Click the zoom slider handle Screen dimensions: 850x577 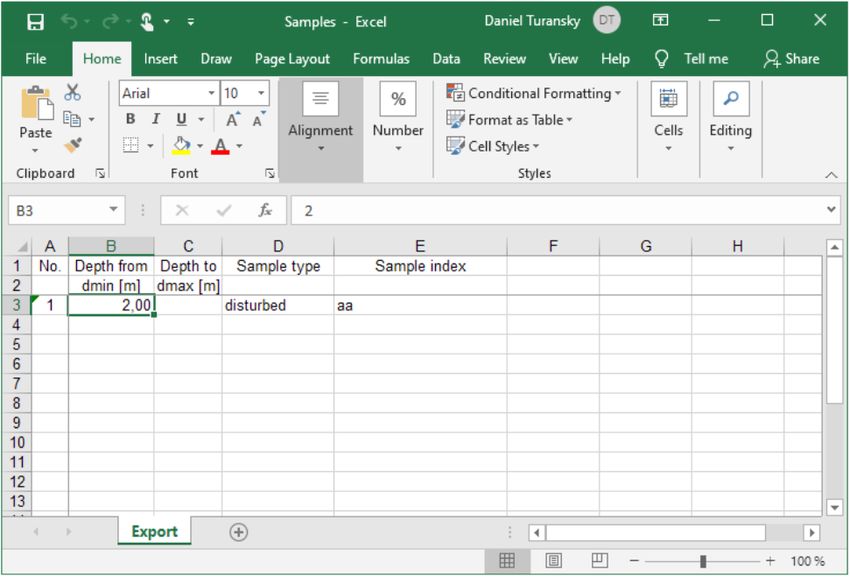tap(704, 561)
